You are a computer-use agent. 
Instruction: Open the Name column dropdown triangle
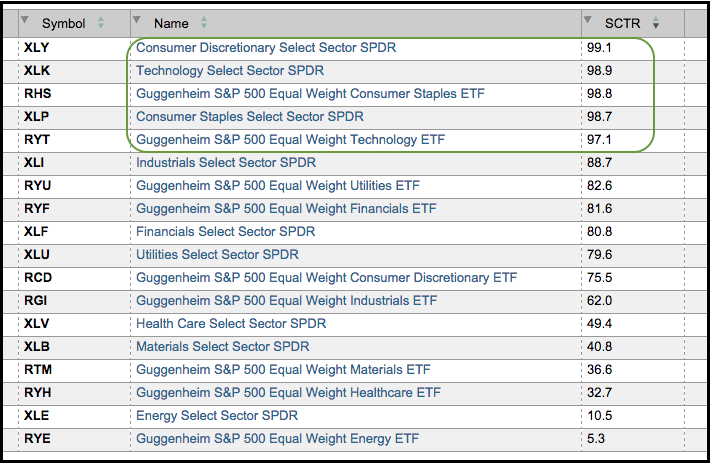click(137, 21)
